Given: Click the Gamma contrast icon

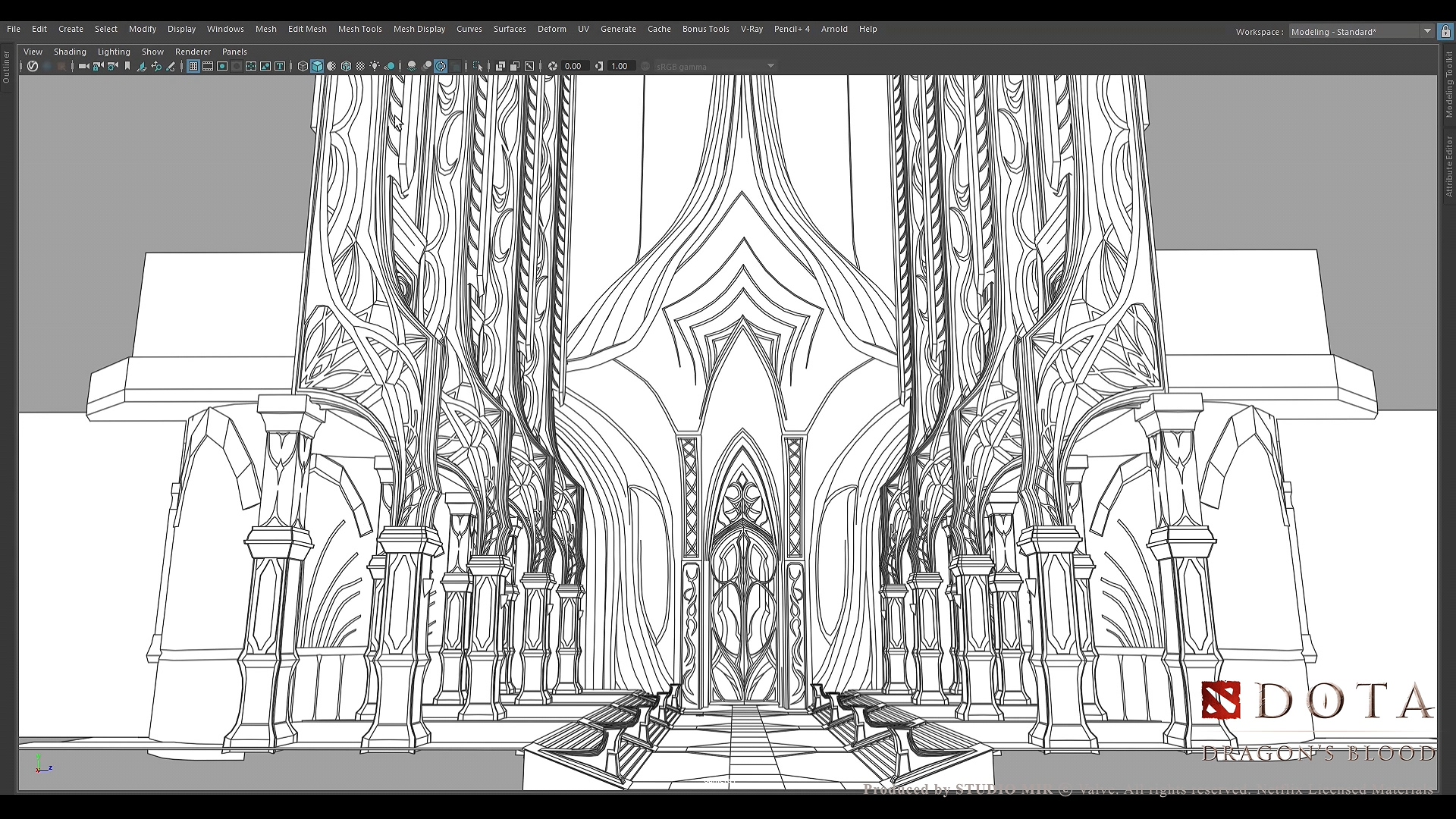Looking at the screenshot, I should pyautogui.click(x=599, y=66).
